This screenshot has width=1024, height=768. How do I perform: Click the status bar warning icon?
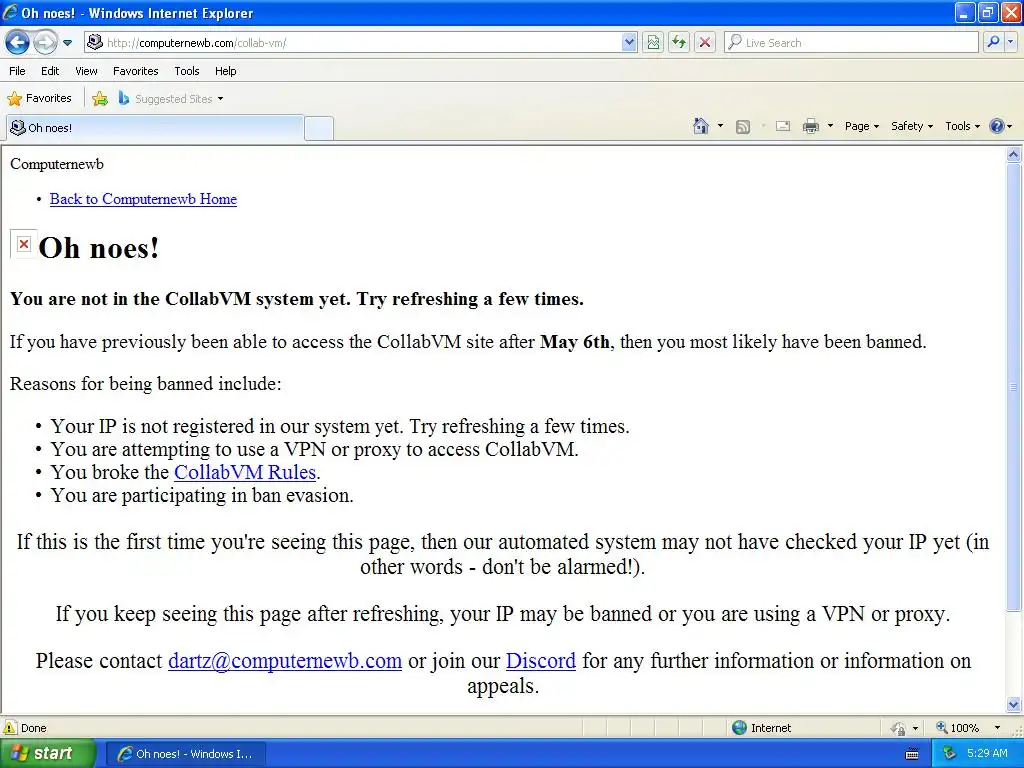(10, 728)
